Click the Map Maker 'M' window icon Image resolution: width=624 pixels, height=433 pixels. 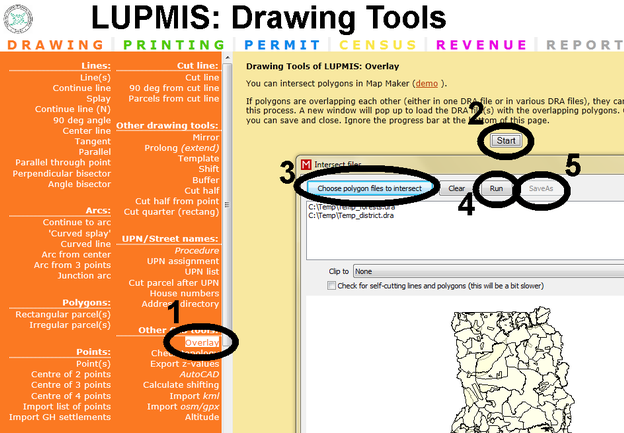(306, 164)
